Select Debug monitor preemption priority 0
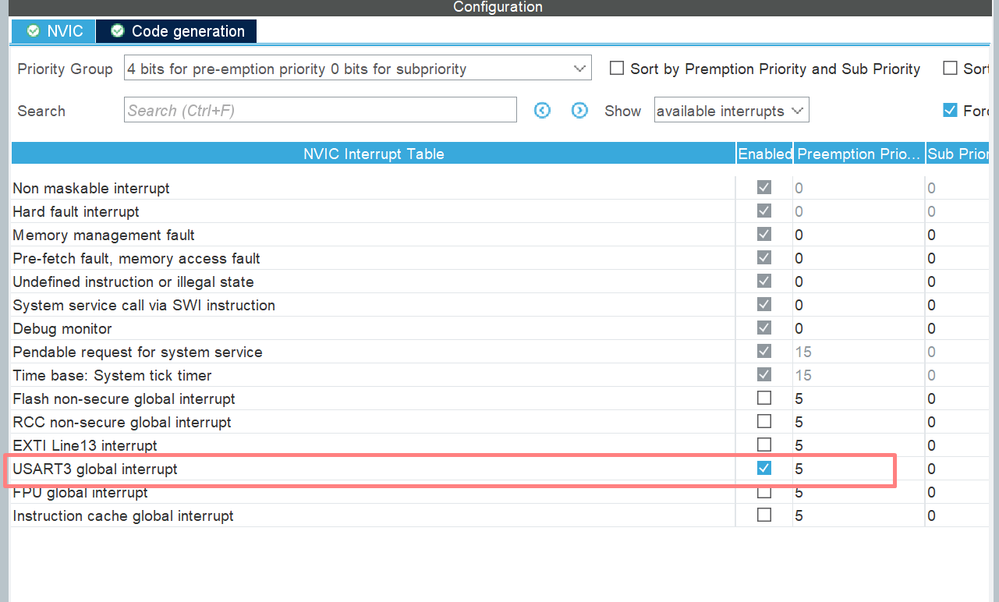 799,329
